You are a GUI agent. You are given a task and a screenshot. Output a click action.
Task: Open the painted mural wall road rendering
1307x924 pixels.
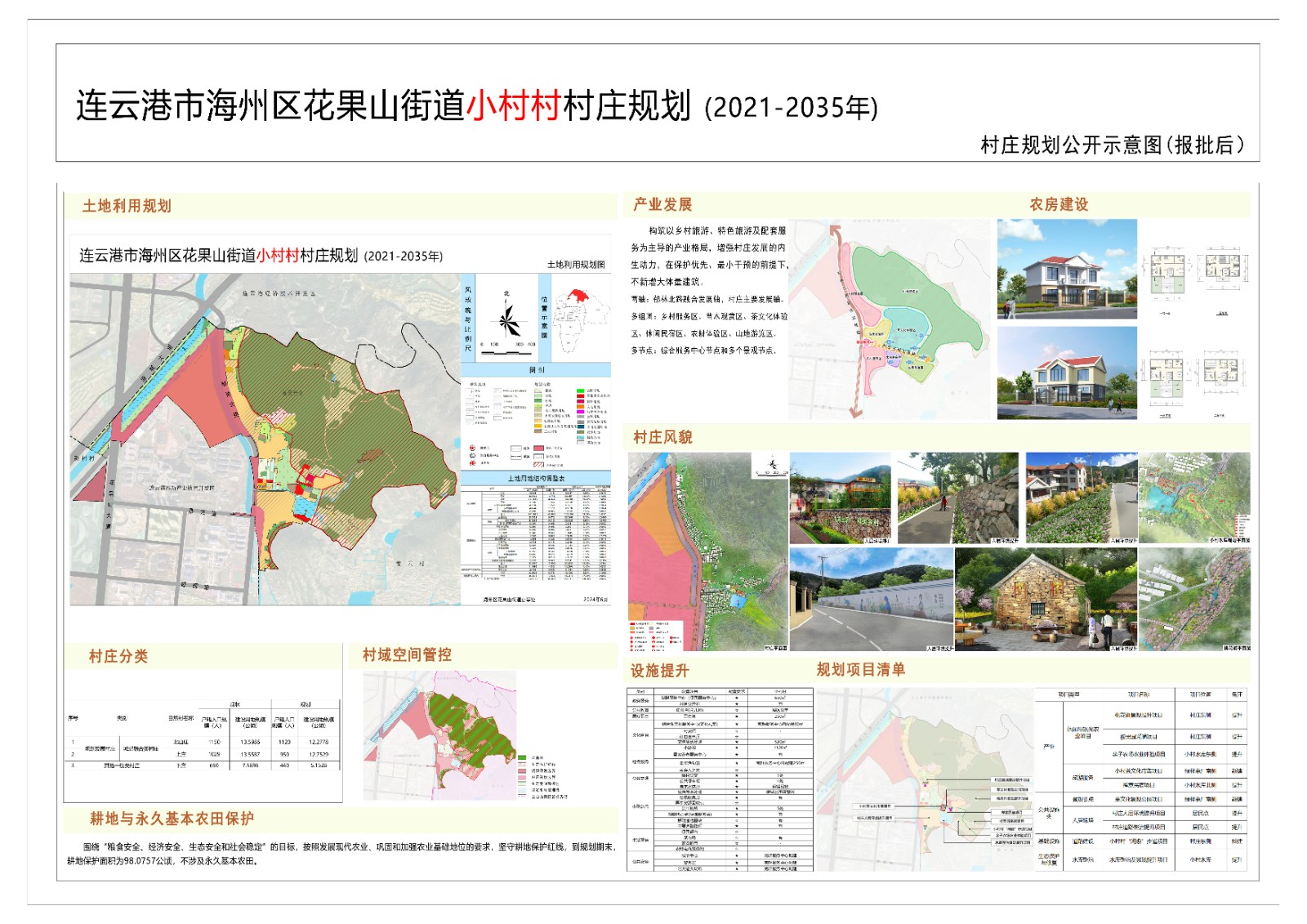coord(871,599)
